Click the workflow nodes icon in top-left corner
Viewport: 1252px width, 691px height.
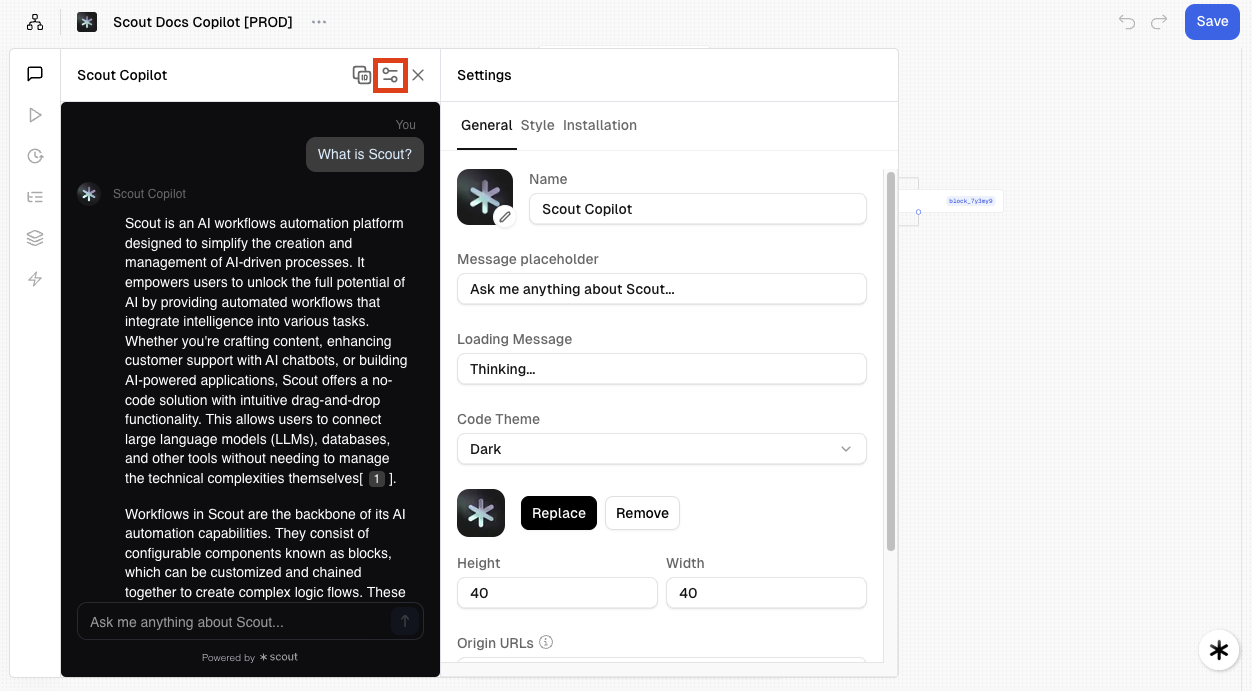coord(34,21)
